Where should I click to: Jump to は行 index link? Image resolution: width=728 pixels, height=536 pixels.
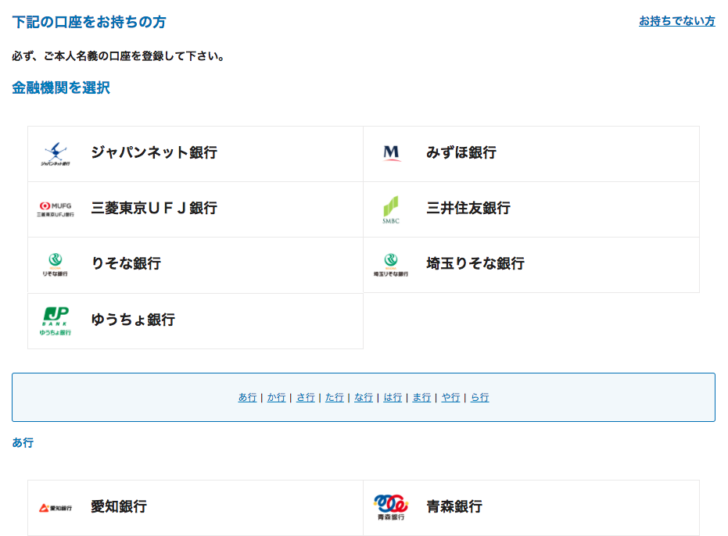click(x=392, y=398)
